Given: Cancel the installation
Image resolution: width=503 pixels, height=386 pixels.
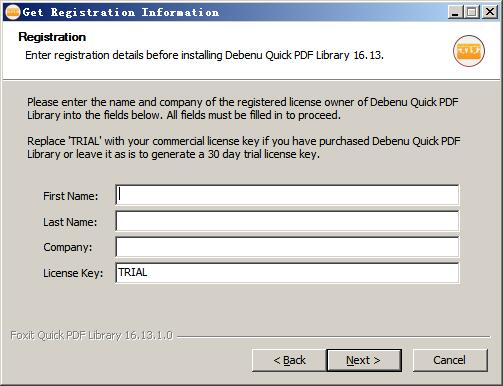Looking at the screenshot, I should tap(450, 360).
